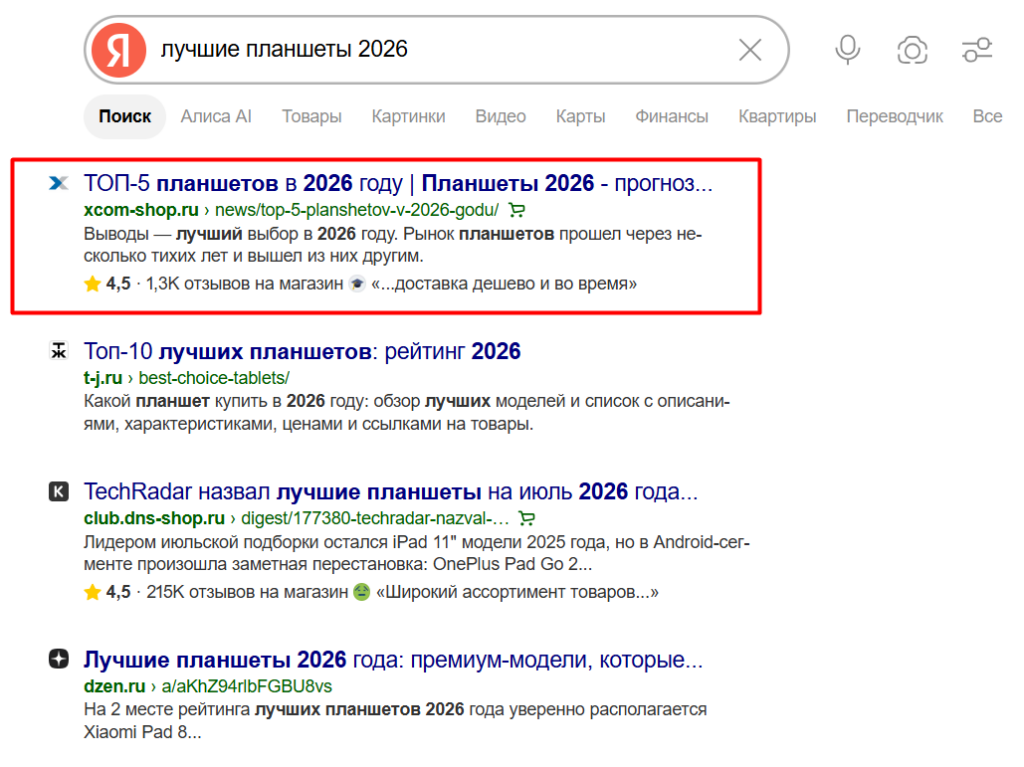Viewport: 1024px width, 767px height.
Task: Click the best-choice-tablets/ URL path
Action: coord(214,378)
